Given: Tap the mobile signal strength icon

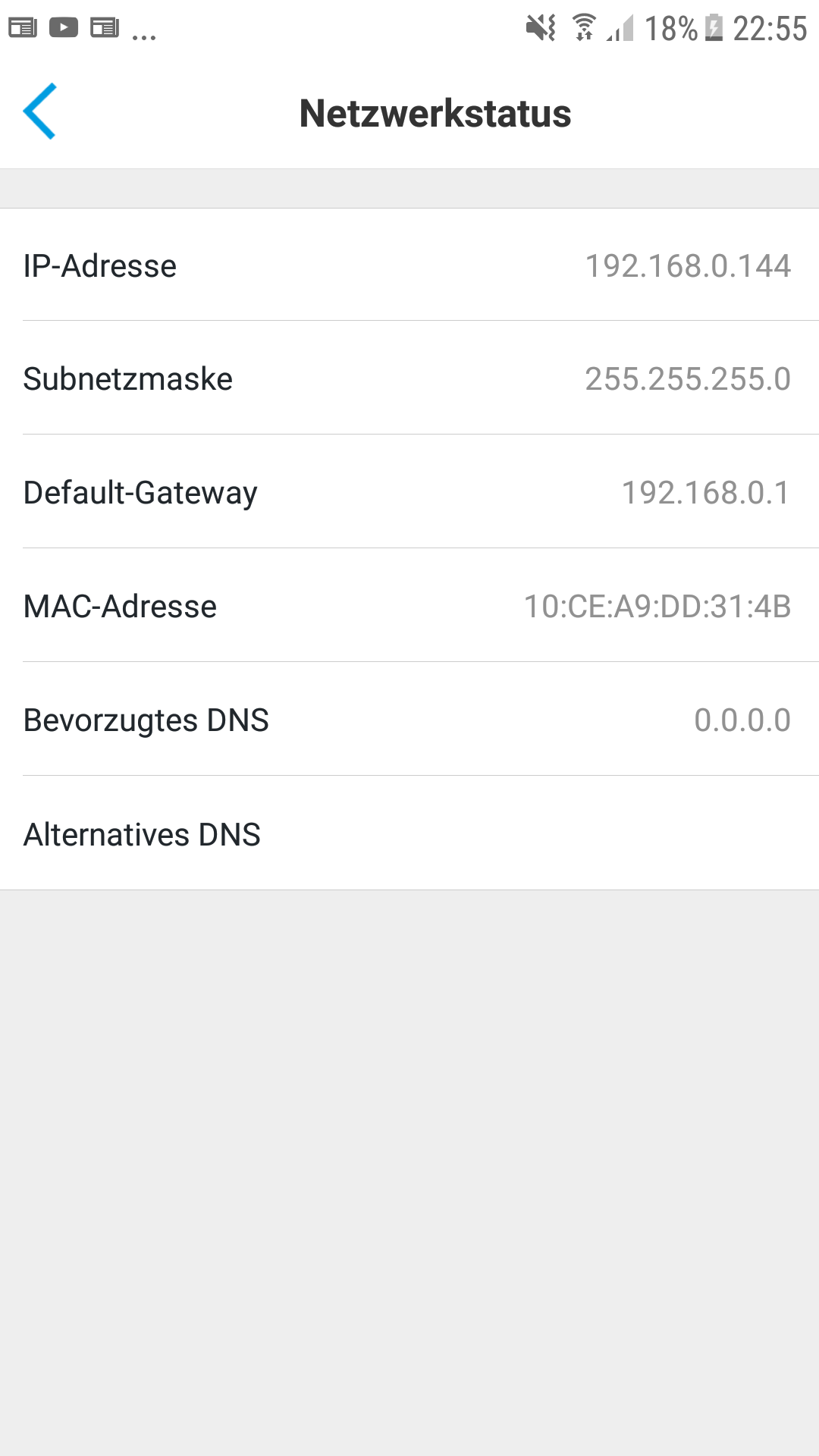Looking at the screenshot, I should (620, 30).
